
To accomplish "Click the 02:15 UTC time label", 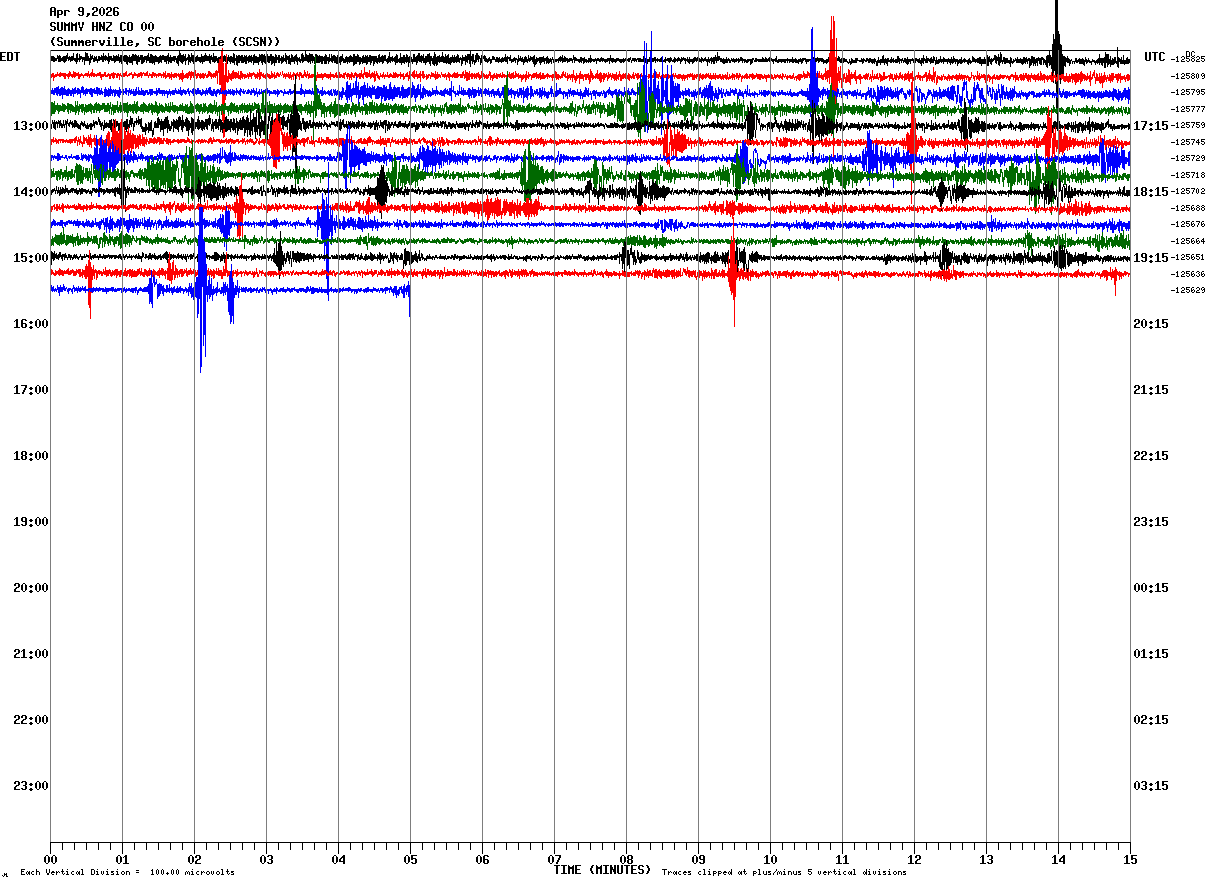I will (1151, 720).
